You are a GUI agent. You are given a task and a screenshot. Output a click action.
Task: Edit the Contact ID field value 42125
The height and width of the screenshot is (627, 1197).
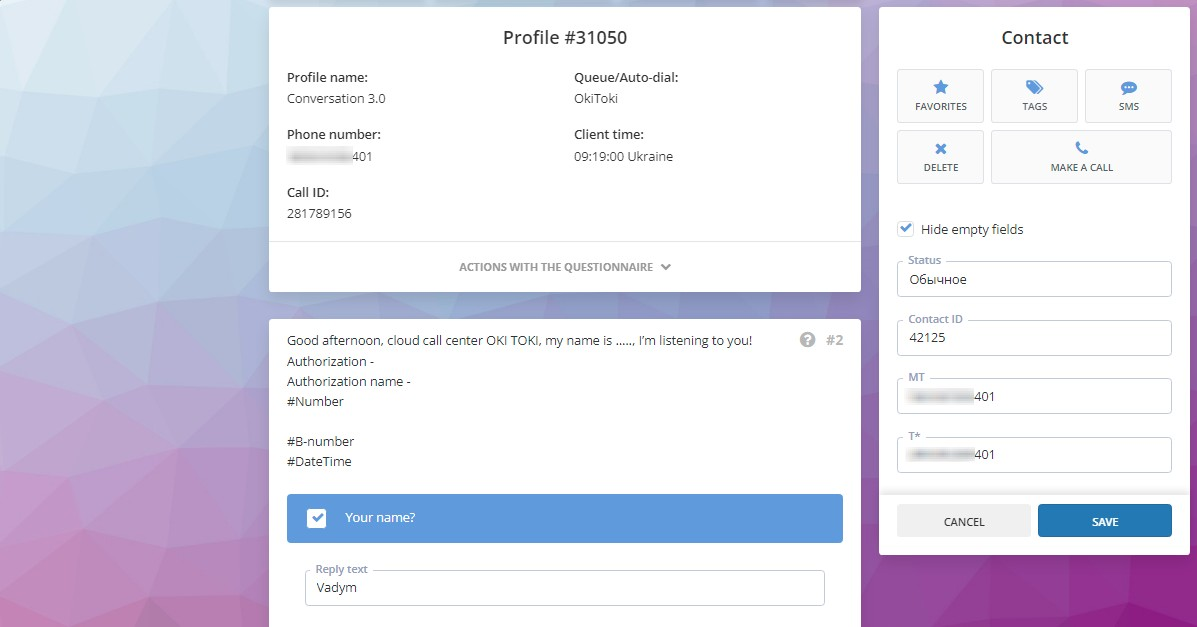point(1034,338)
